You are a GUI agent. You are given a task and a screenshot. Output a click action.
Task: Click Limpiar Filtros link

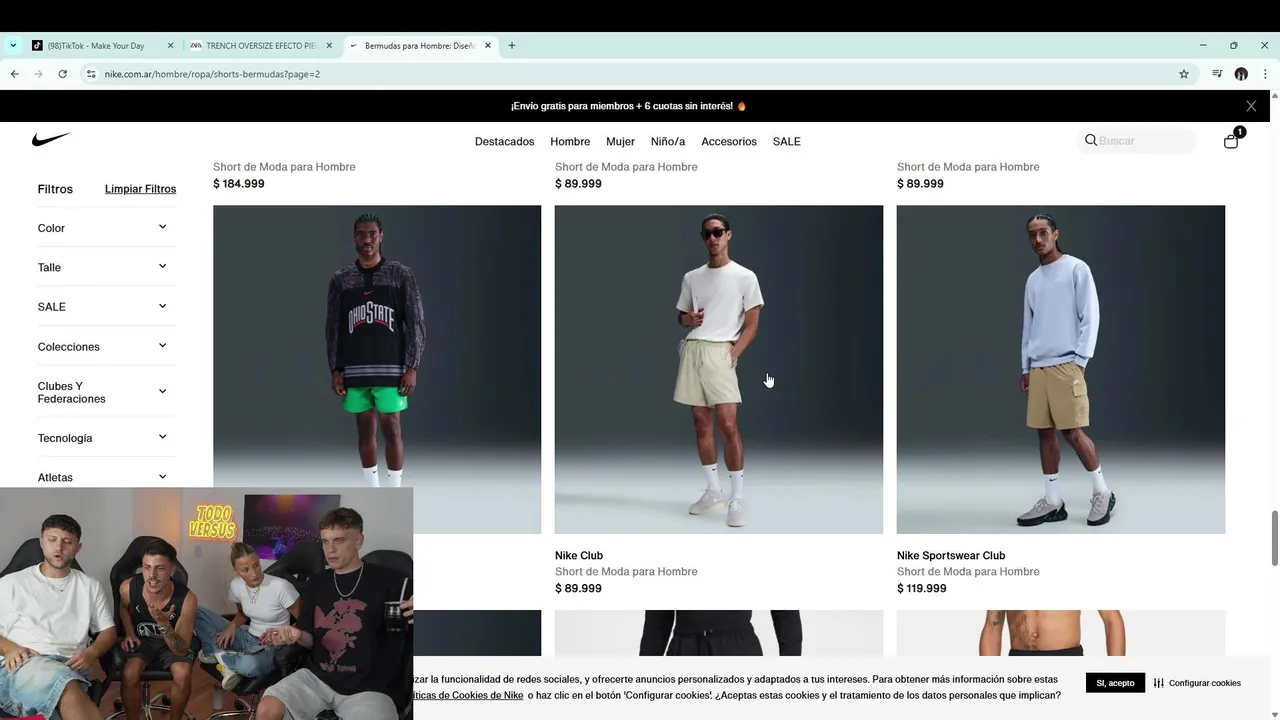[x=140, y=189]
